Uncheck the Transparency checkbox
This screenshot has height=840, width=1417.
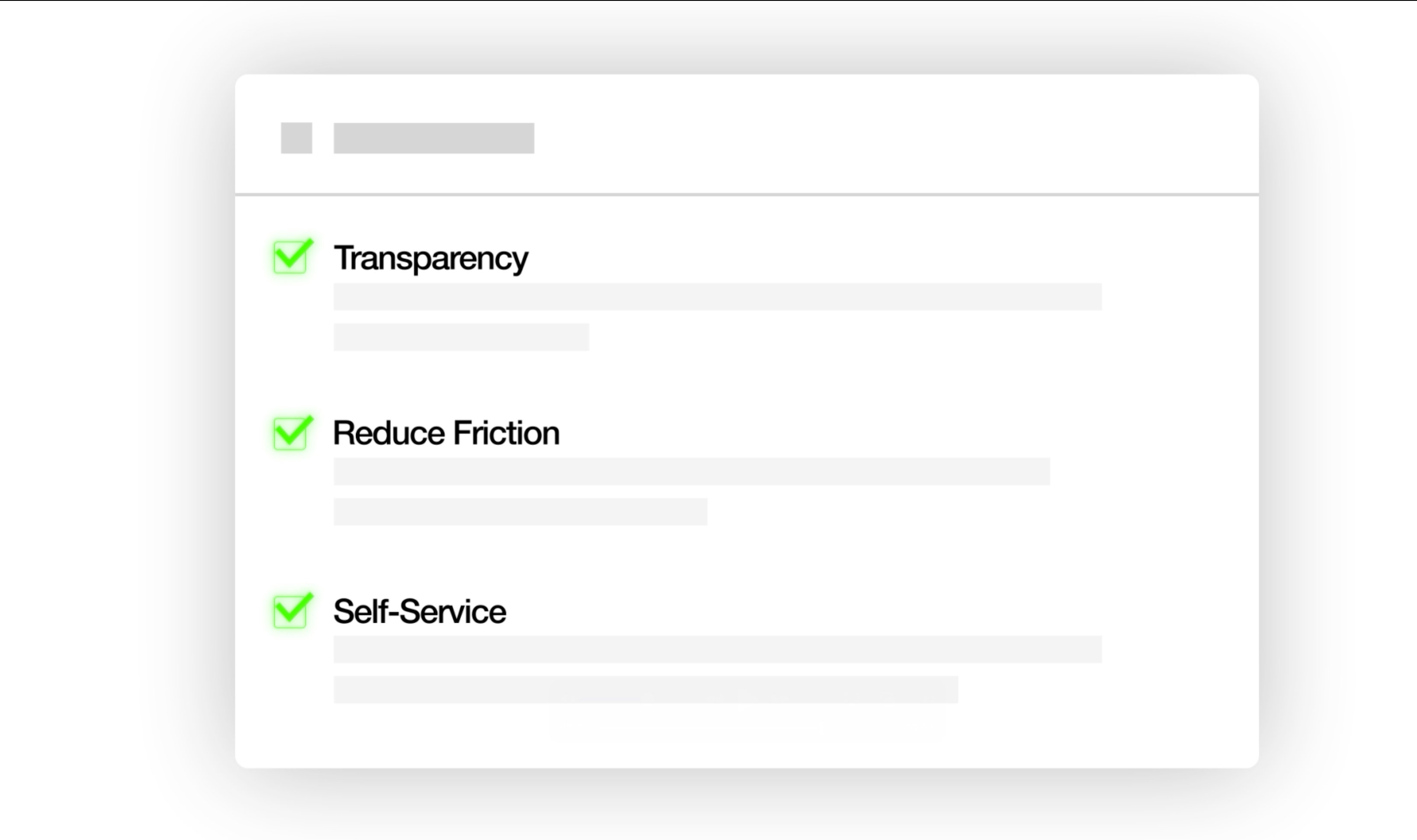(290, 257)
